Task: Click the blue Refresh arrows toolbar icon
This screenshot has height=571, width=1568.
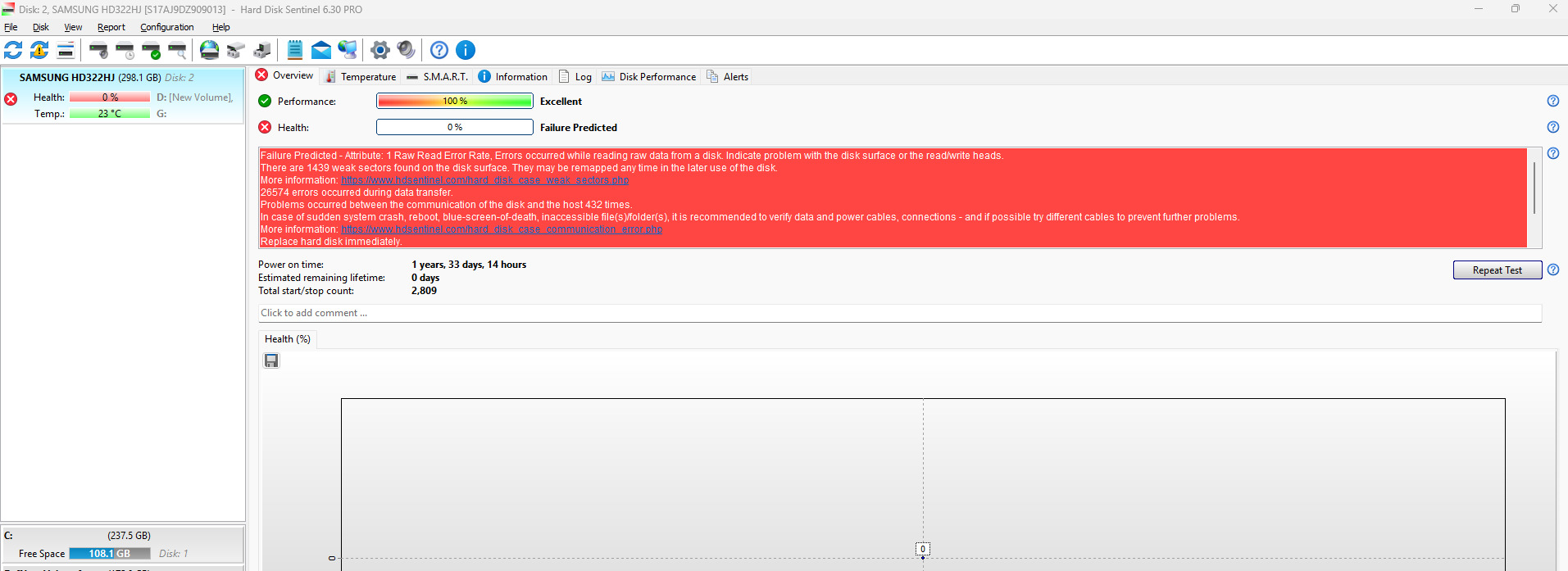Action: [13, 50]
